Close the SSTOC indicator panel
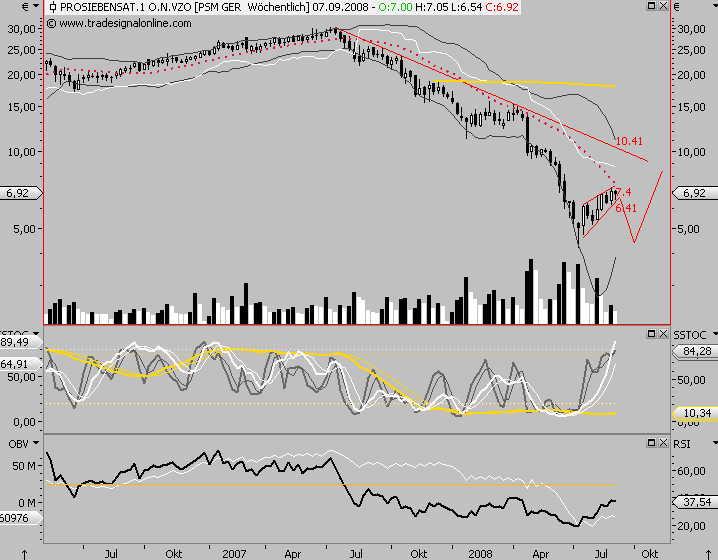 (663, 334)
